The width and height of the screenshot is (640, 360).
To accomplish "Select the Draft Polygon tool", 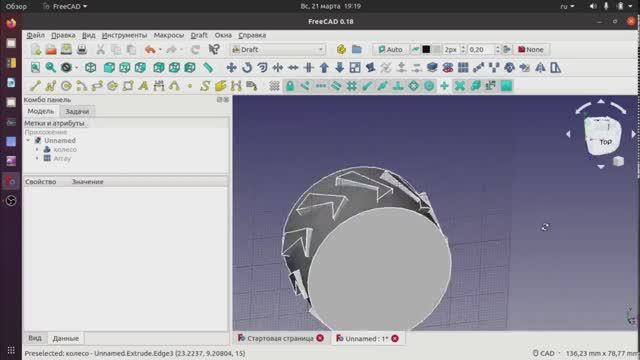I will coord(113,86).
